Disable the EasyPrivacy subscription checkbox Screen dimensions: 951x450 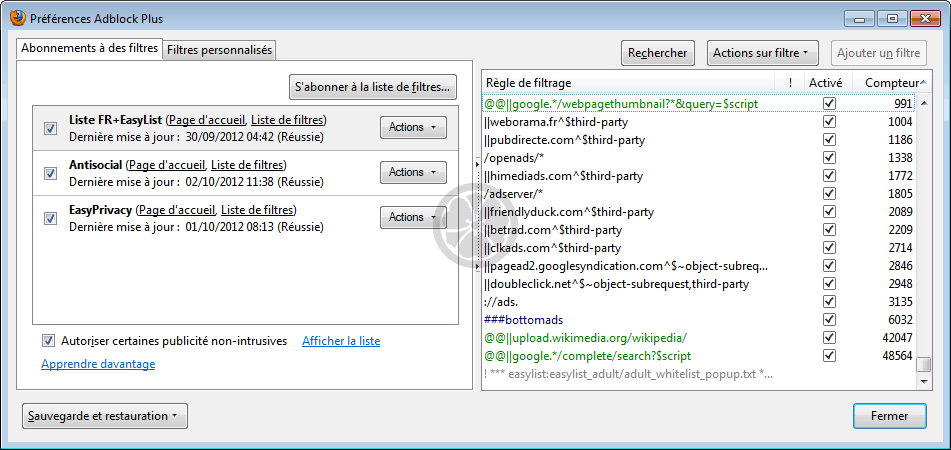pos(51,218)
